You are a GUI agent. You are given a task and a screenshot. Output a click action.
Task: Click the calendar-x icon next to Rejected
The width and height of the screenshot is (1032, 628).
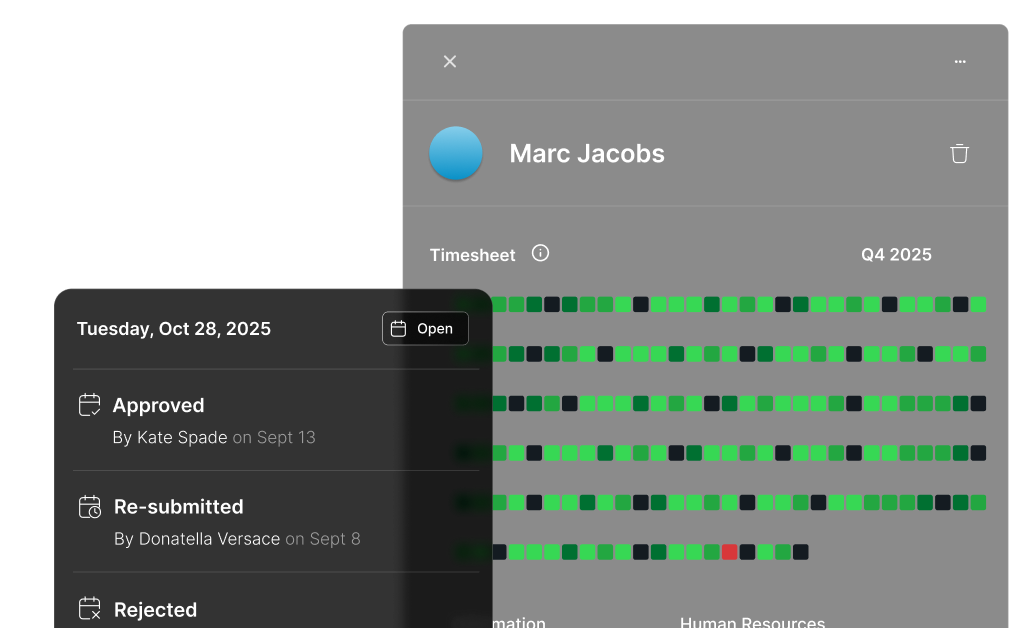(x=90, y=608)
